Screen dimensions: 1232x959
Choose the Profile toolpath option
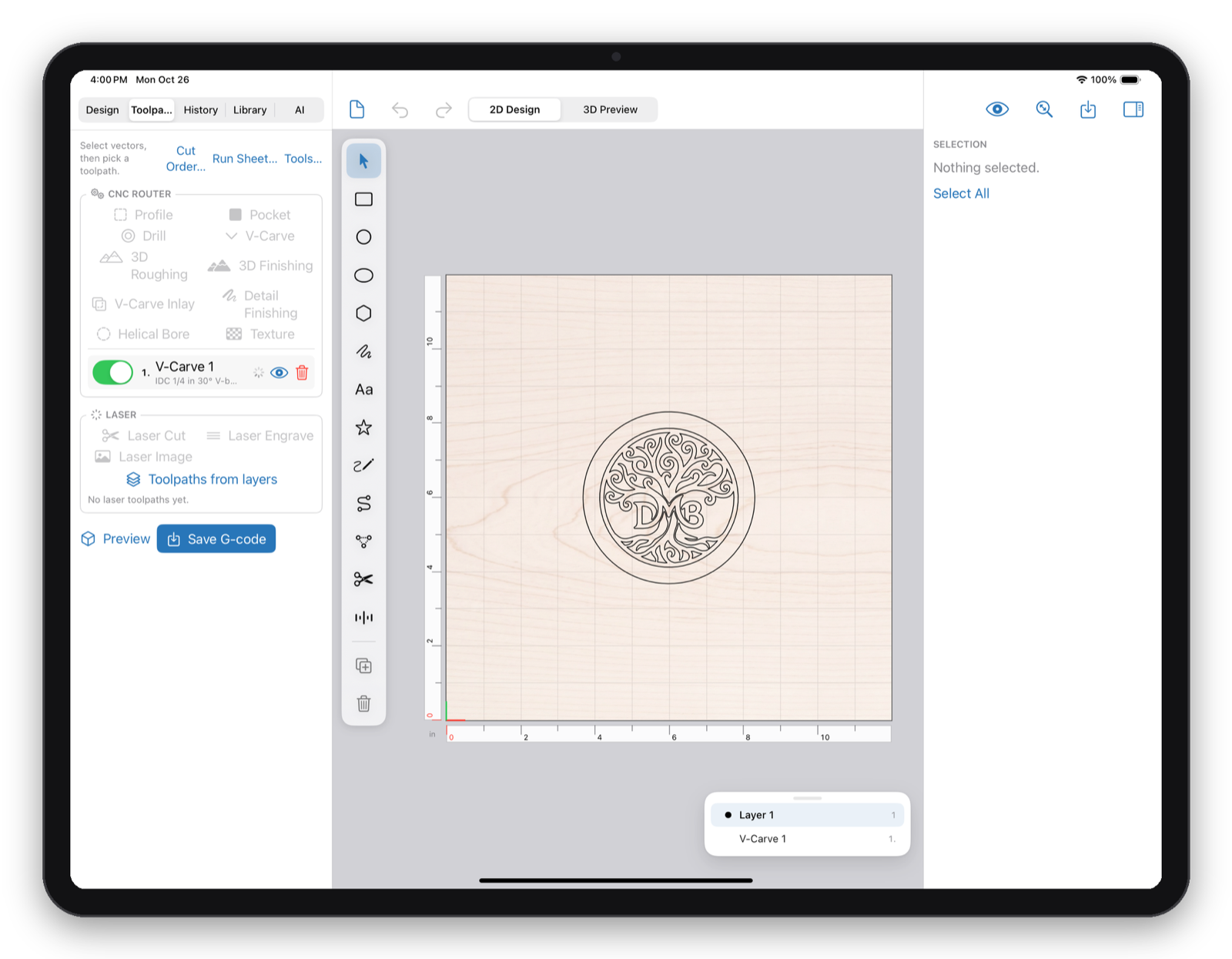click(143, 215)
